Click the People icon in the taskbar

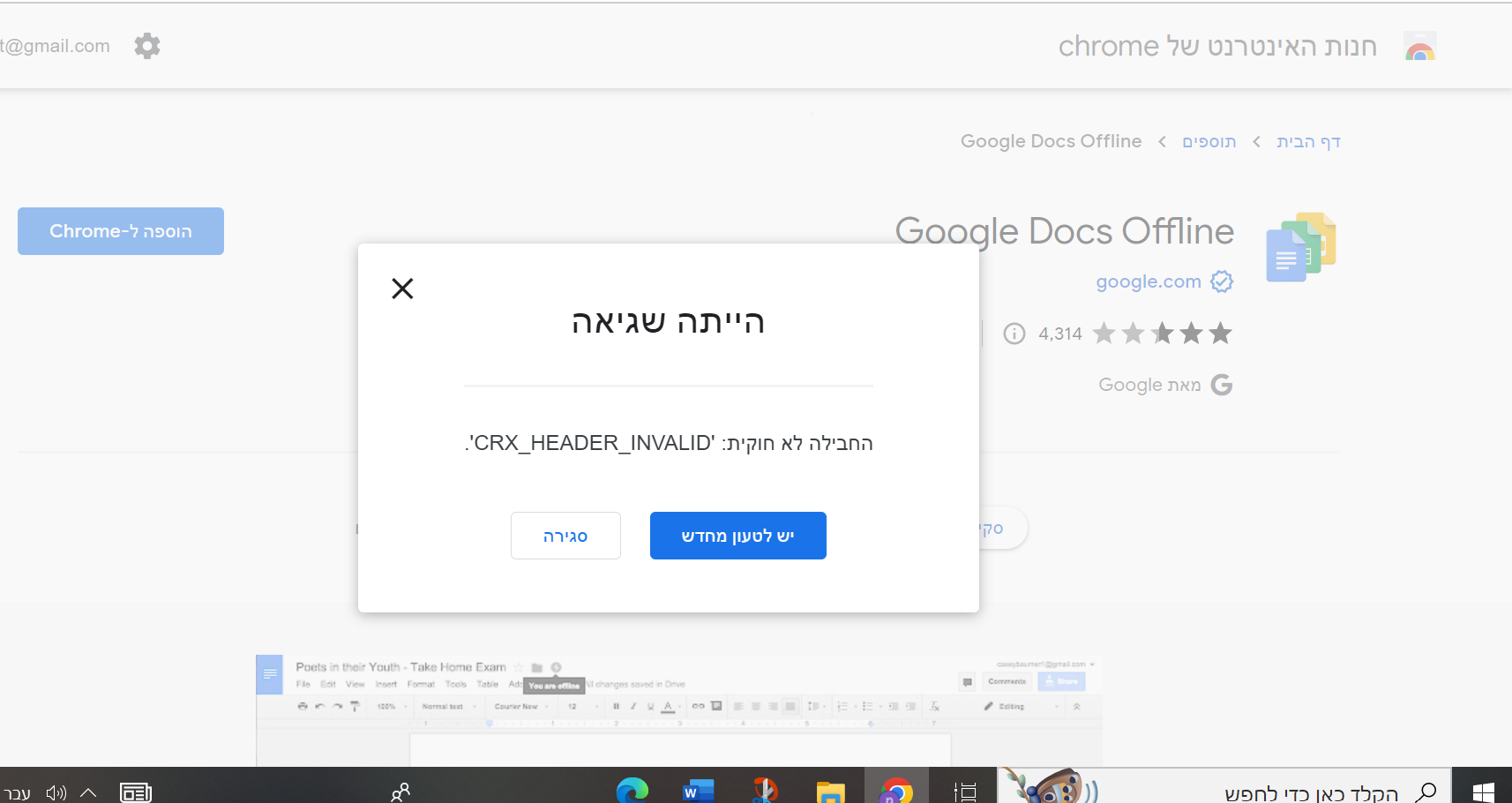400,792
